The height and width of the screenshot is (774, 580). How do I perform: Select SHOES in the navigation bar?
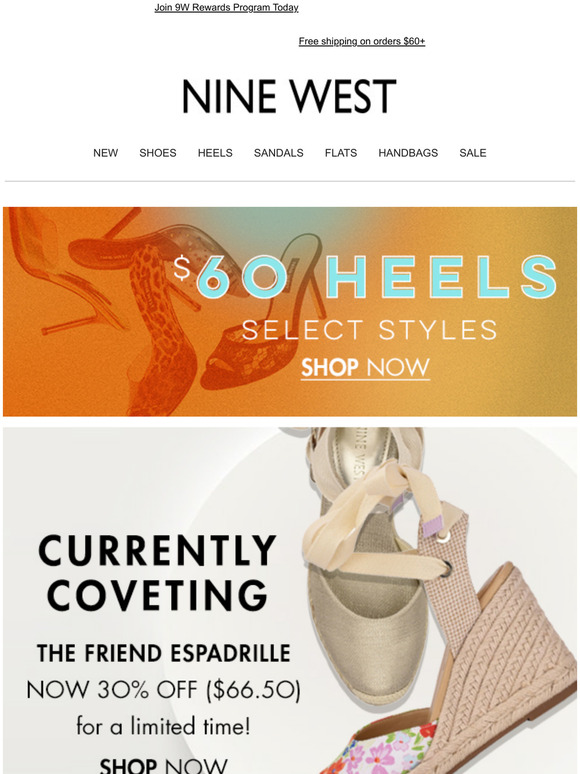[158, 153]
